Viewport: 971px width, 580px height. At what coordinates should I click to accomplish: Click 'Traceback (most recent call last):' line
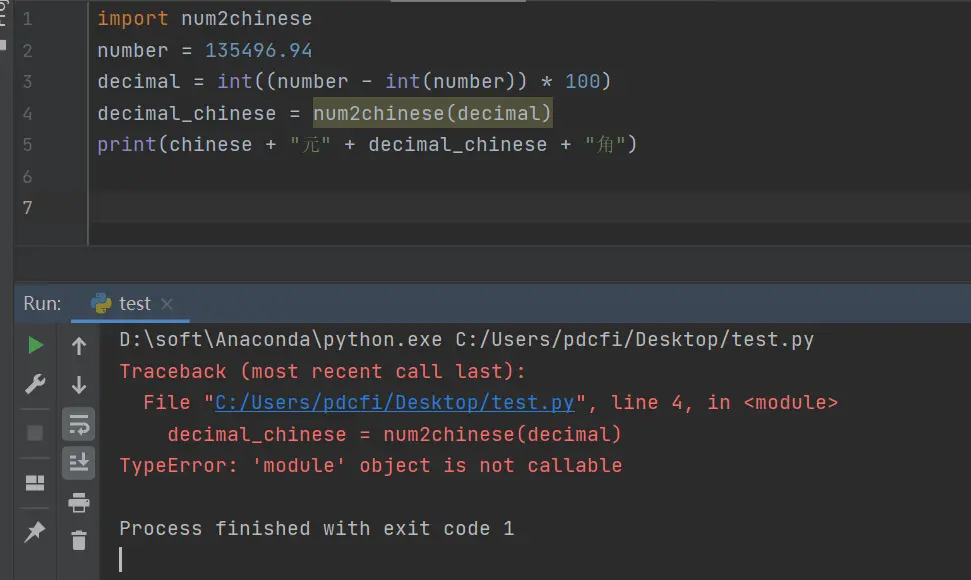pyautogui.click(x=323, y=371)
